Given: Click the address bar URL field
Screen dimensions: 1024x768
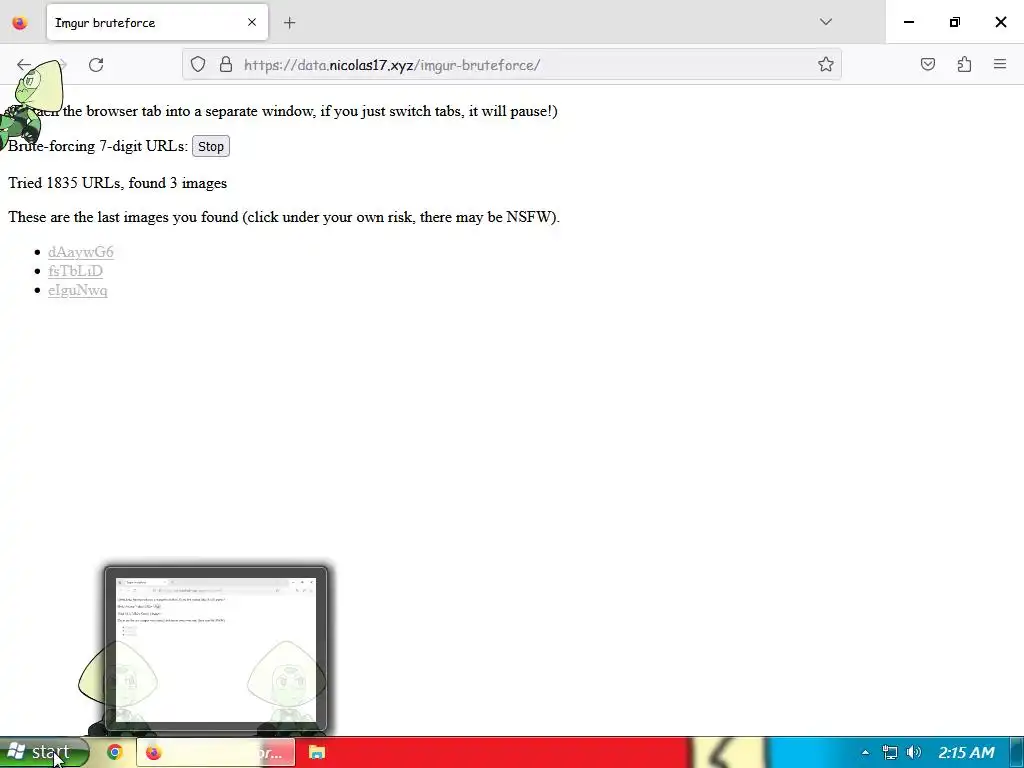Looking at the screenshot, I should tap(511, 65).
